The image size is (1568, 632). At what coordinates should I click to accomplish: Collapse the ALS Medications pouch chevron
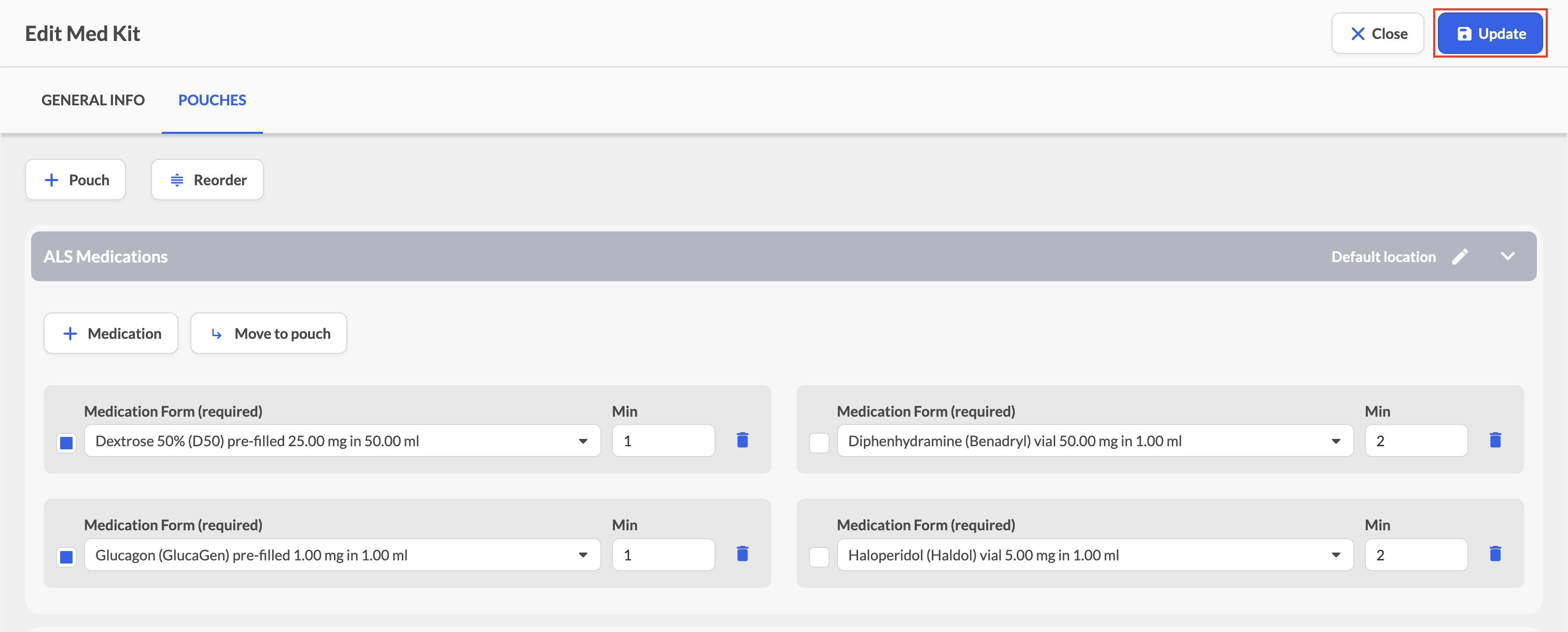(1508, 256)
